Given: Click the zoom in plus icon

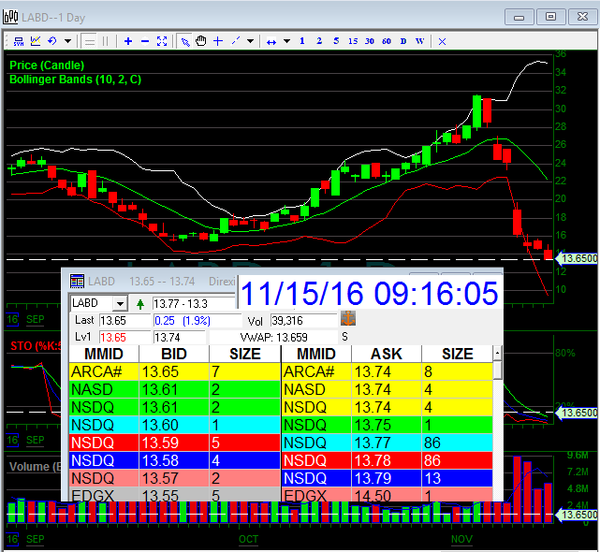Looking at the screenshot, I should (128, 41).
